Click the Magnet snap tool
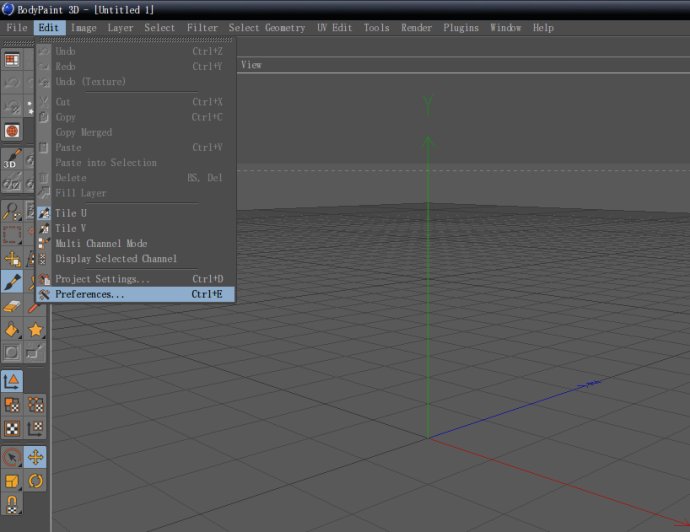690x532 pixels. [x=12, y=503]
